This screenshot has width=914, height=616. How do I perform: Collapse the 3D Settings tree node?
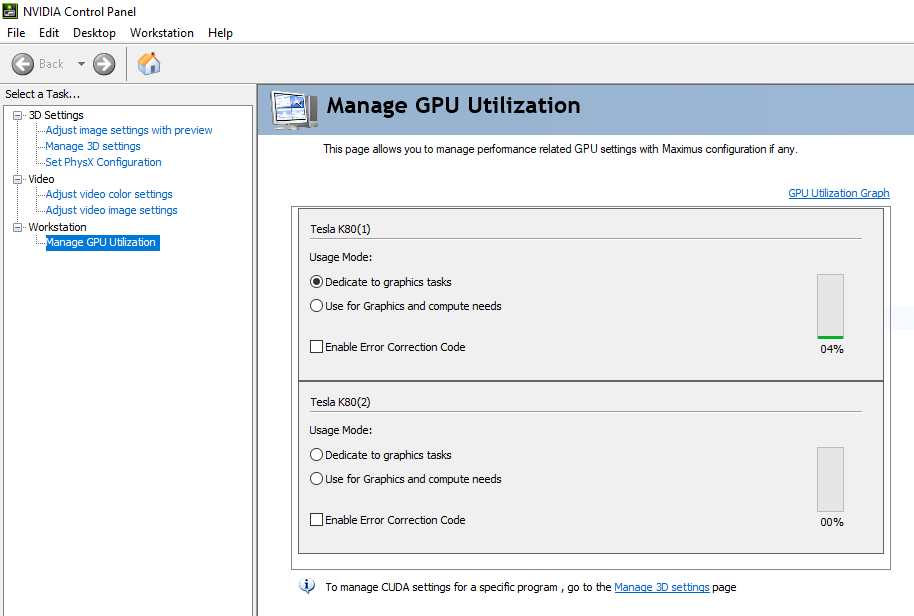(17, 115)
